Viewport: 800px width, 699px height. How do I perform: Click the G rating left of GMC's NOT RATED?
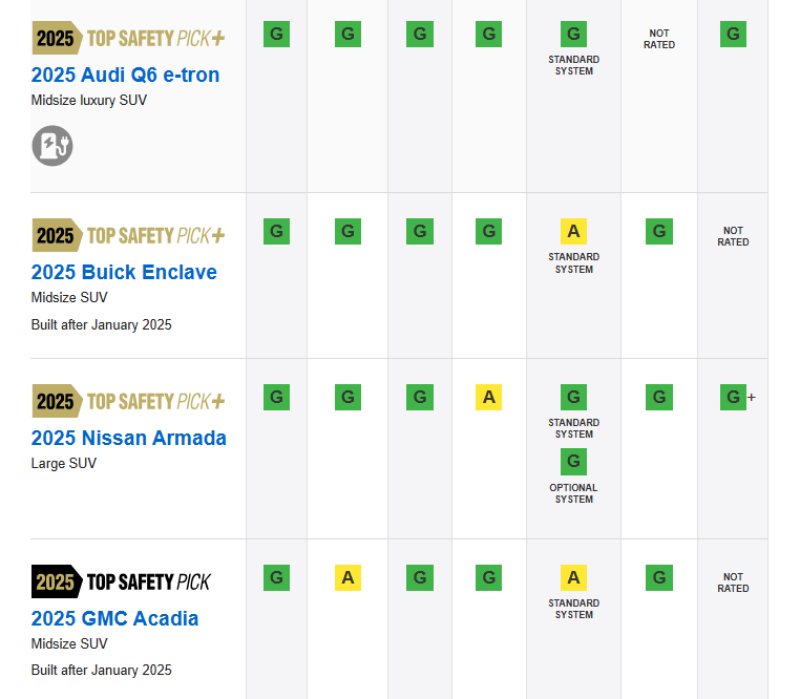(659, 578)
